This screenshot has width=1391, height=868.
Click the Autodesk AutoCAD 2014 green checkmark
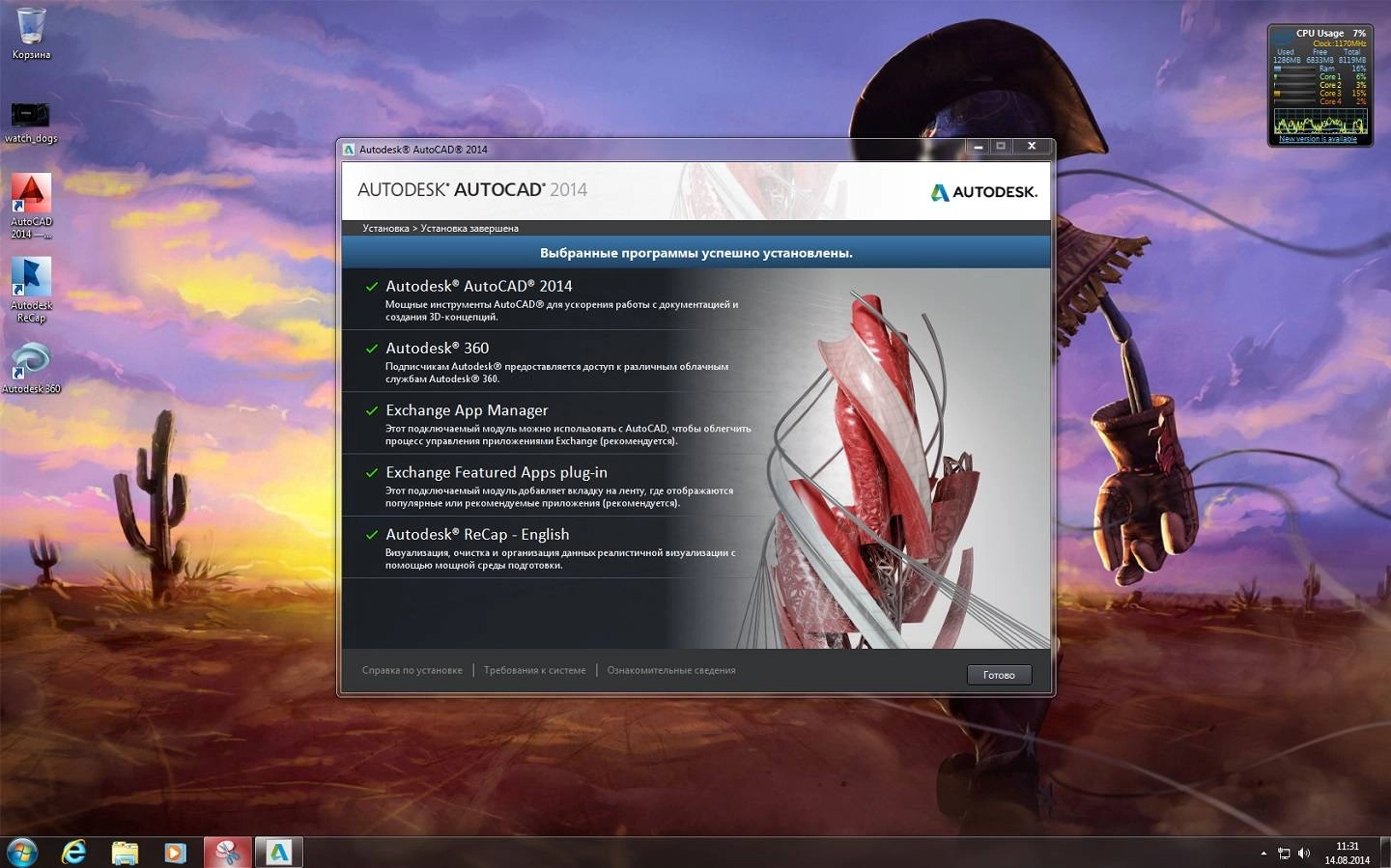pos(371,287)
